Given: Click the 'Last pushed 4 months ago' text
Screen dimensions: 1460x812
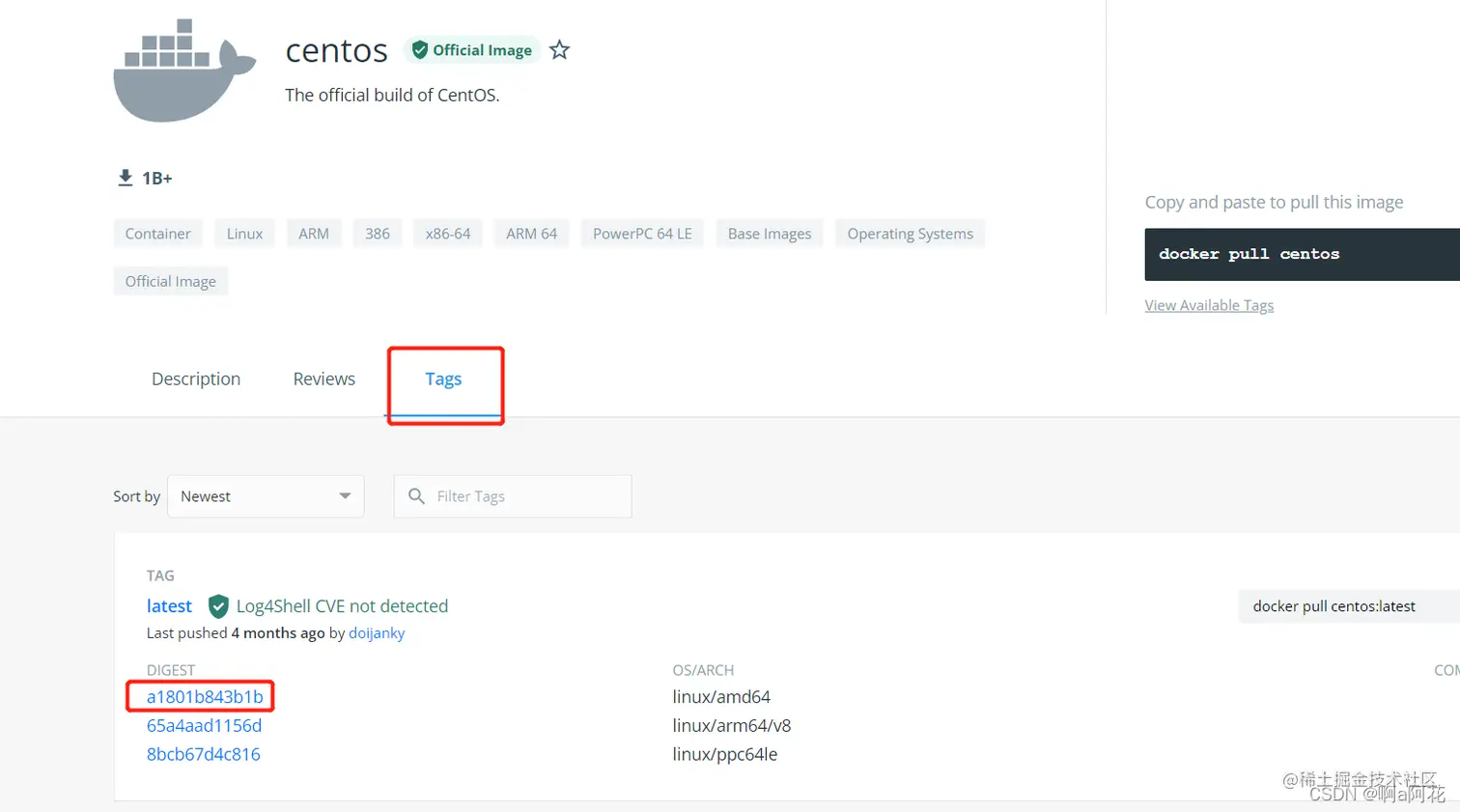Looking at the screenshot, I should pos(236,633).
